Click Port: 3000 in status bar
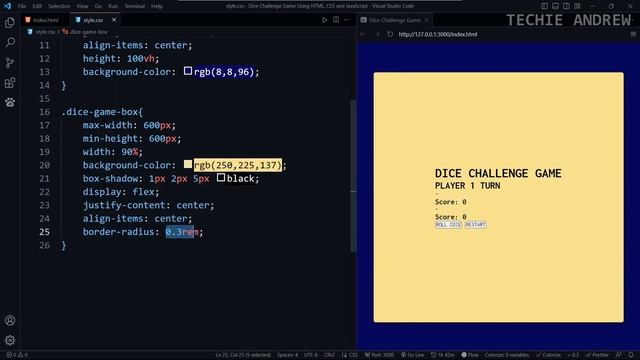 tap(380, 355)
